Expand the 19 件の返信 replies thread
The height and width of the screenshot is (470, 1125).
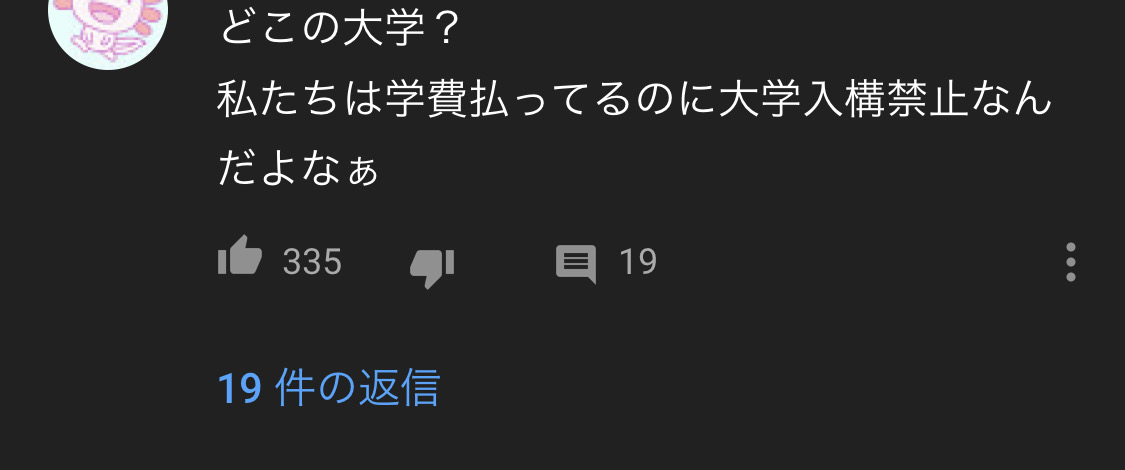(329, 387)
